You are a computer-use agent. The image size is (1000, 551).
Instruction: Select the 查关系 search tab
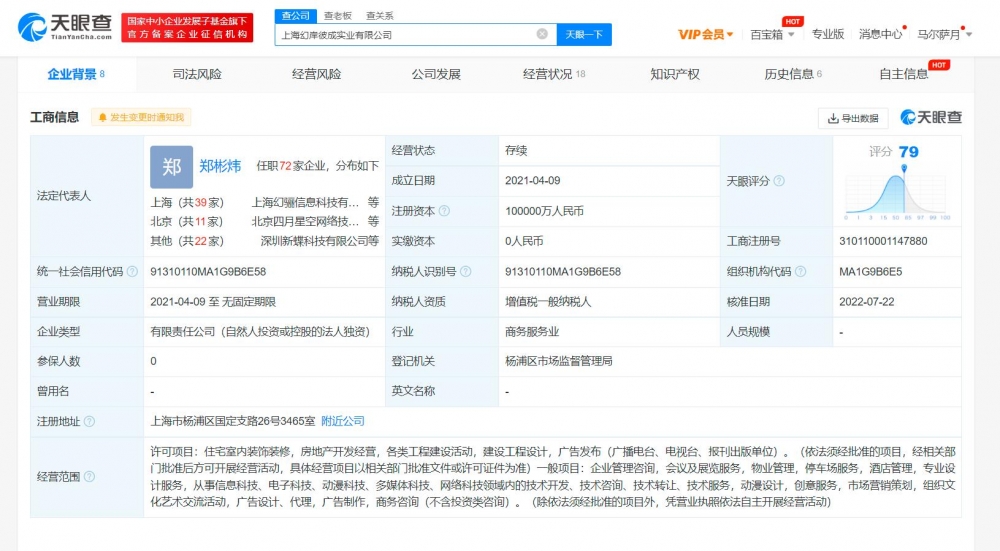(379, 15)
